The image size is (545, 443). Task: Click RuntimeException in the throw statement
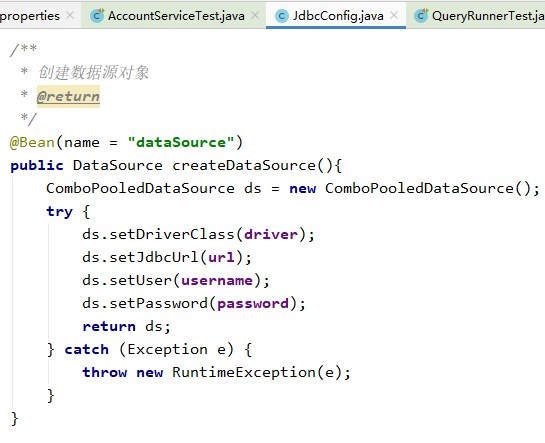click(244, 372)
